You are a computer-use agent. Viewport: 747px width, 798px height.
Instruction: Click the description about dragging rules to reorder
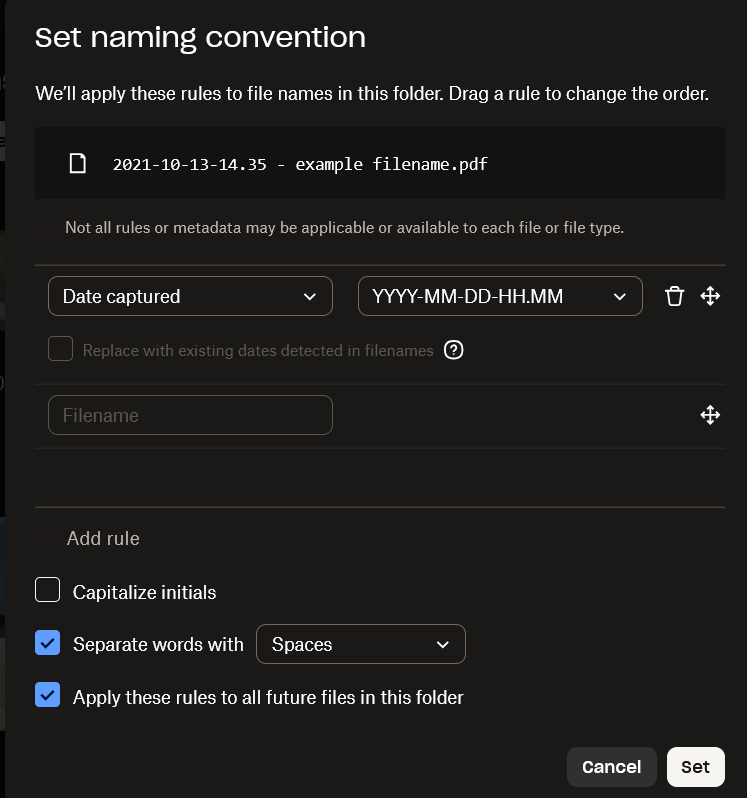(x=372, y=94)
